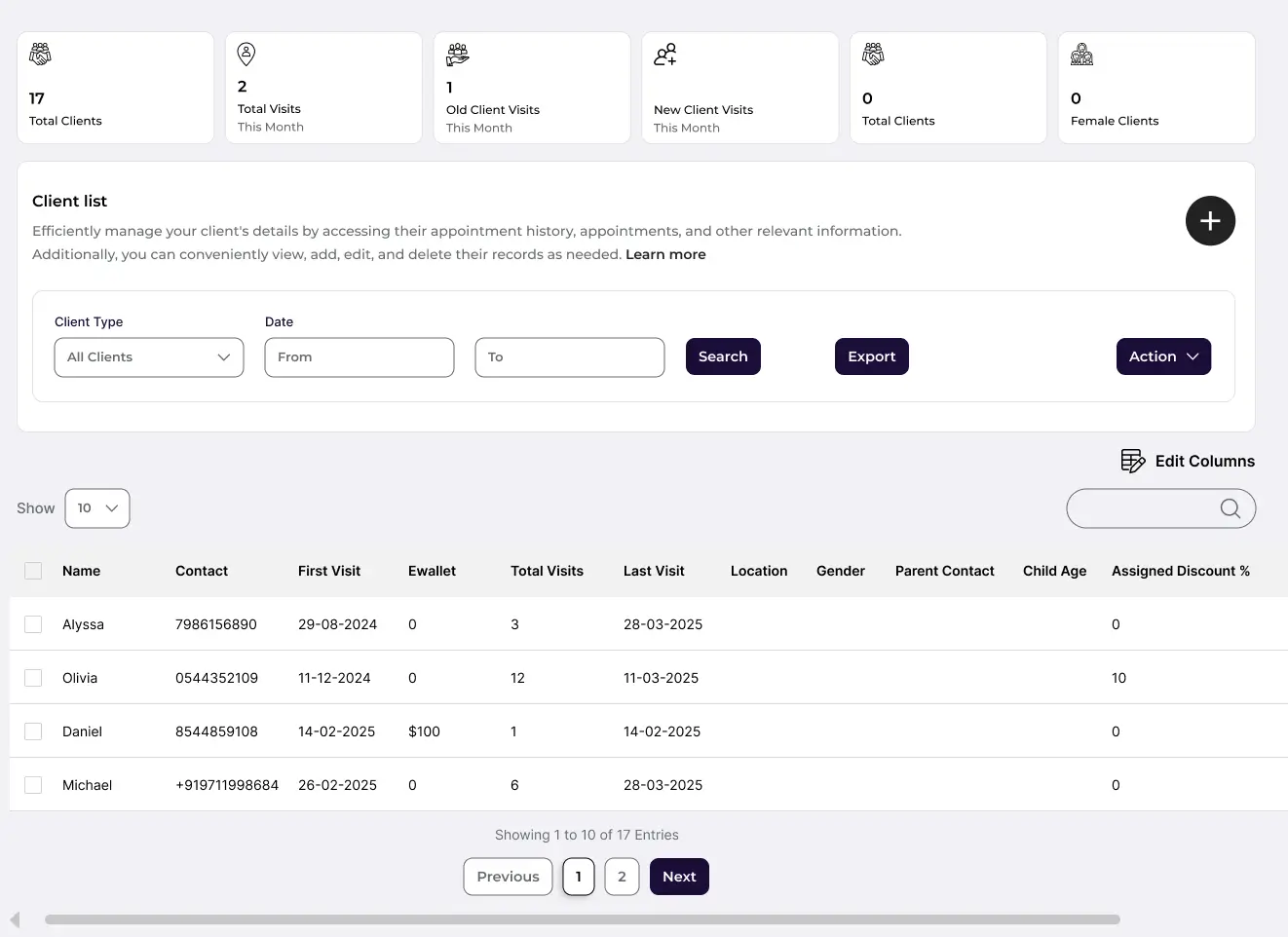This screenshot has width=1288, height=937.
Task: Click the New Client Visits icon
Action: tap(664, 55)
